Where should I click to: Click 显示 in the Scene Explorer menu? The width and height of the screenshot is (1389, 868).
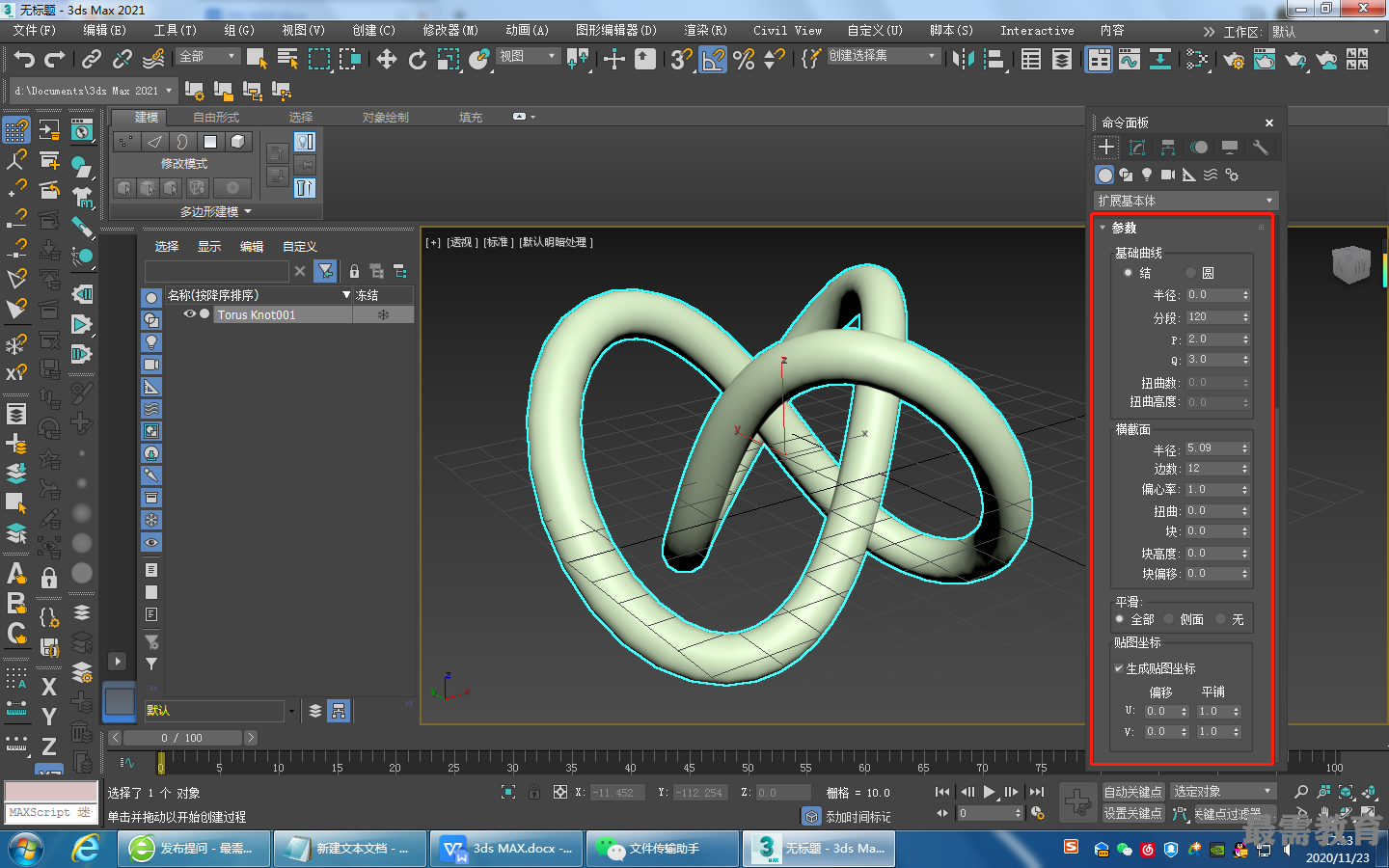click(x=209, y=247)
